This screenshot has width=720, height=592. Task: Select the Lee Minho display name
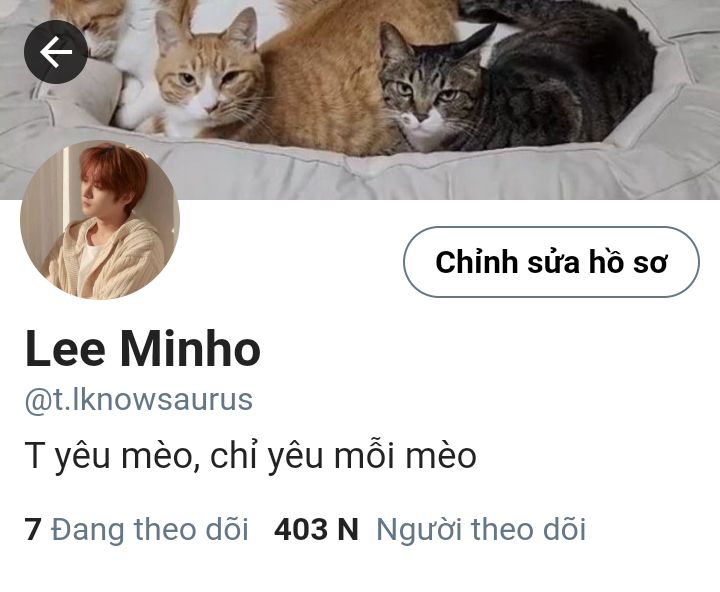(143, 349)
